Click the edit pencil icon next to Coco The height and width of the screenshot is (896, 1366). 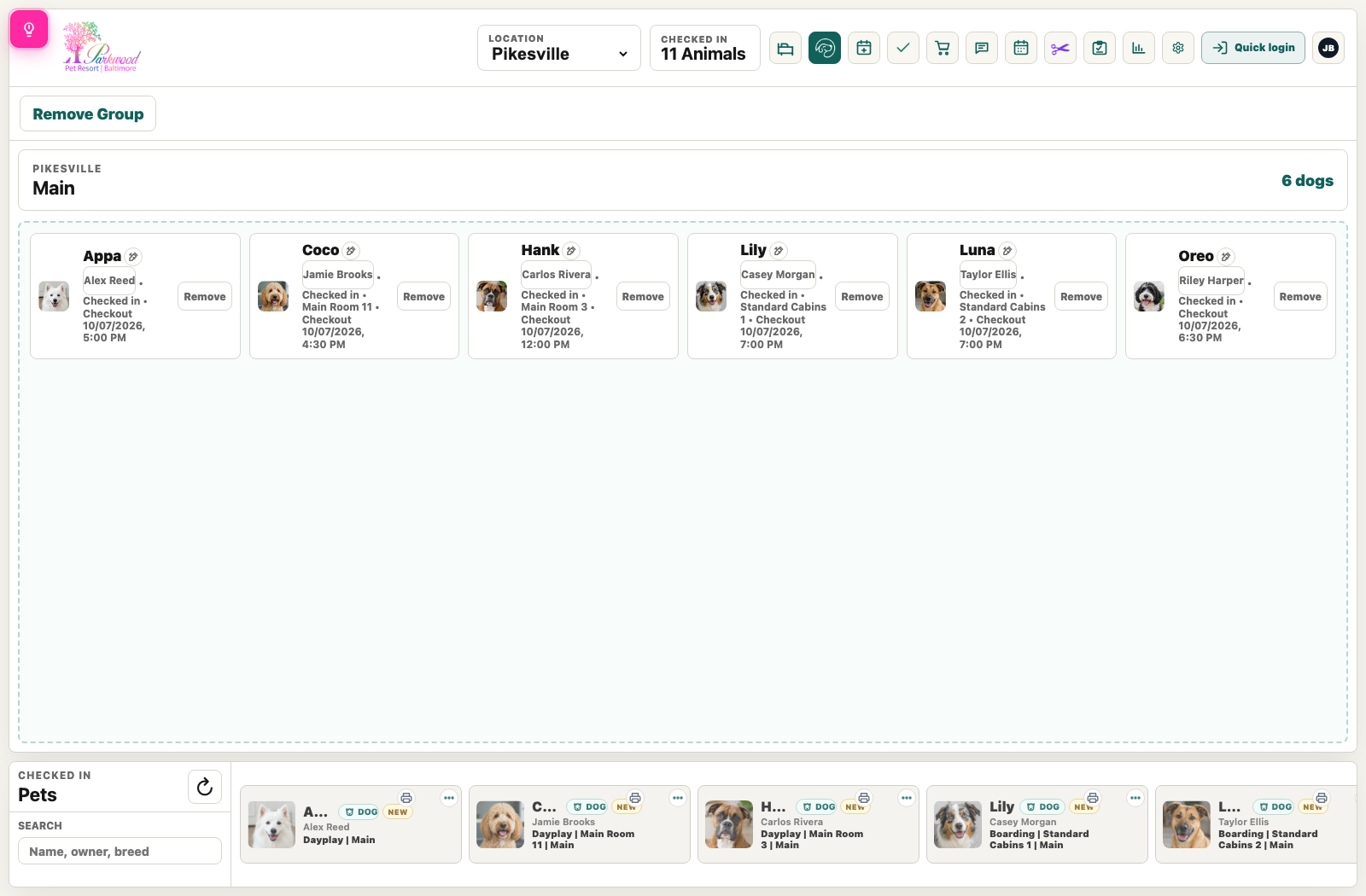pos(351,251)
